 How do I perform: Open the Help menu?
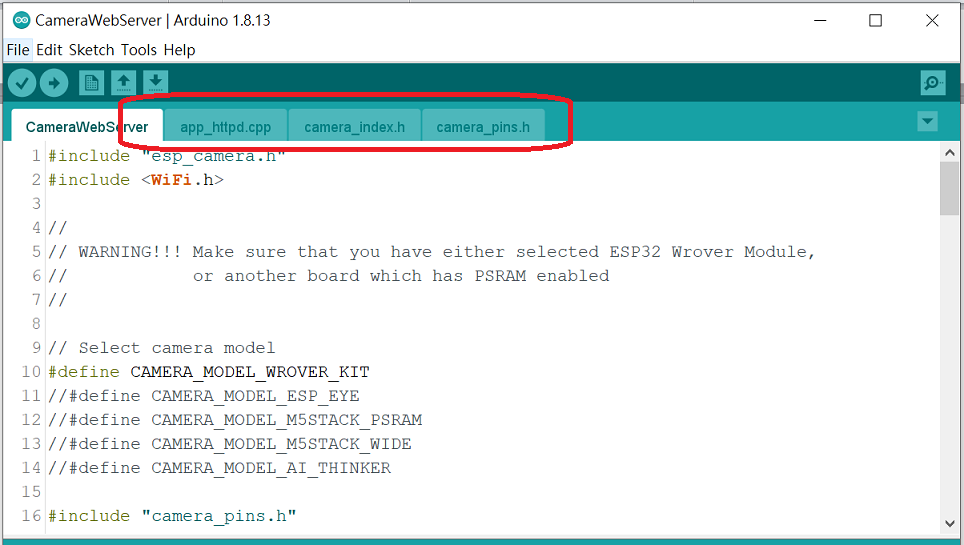point(180,50)
